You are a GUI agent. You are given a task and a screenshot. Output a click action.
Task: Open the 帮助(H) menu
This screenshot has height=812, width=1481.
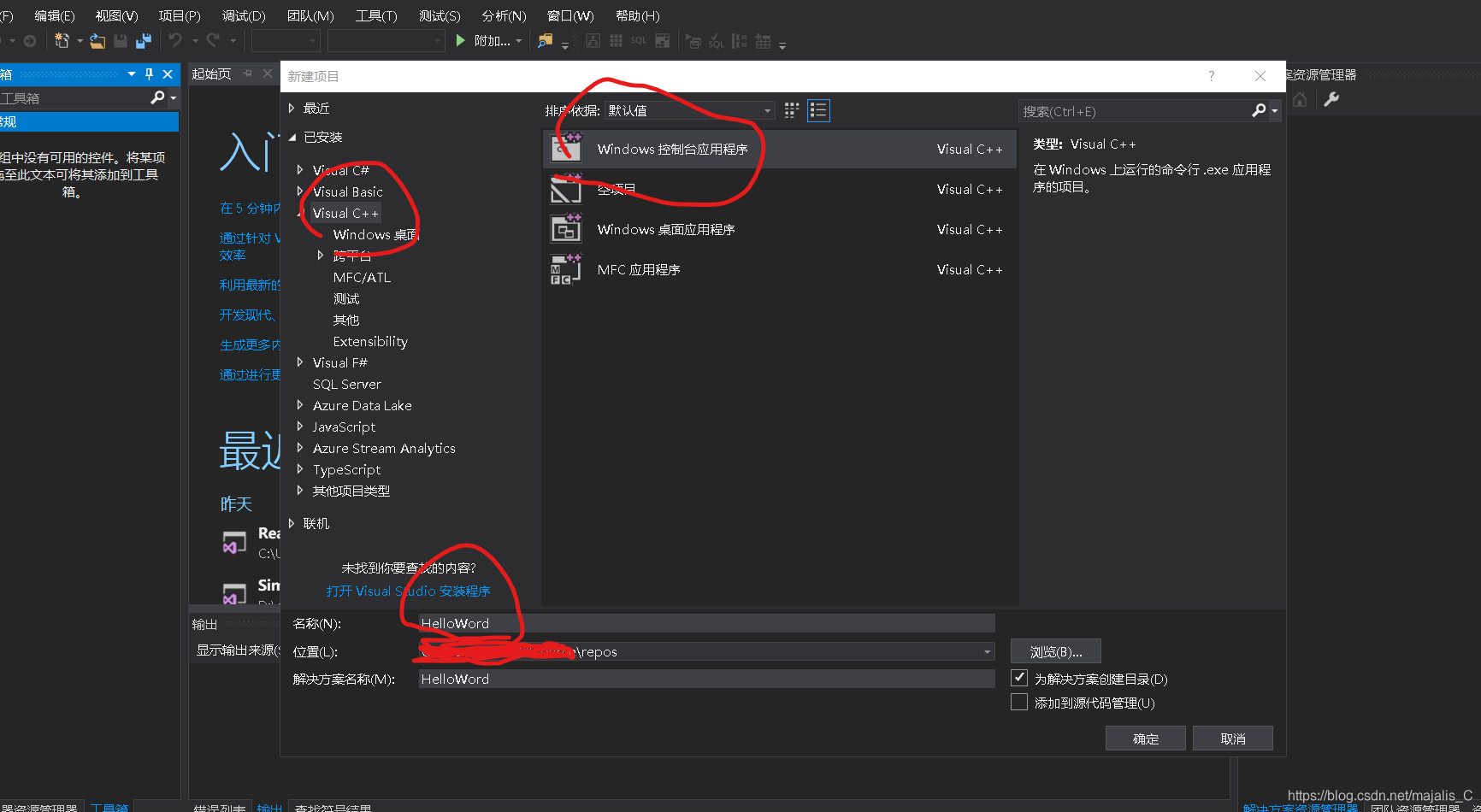[638, 15]
